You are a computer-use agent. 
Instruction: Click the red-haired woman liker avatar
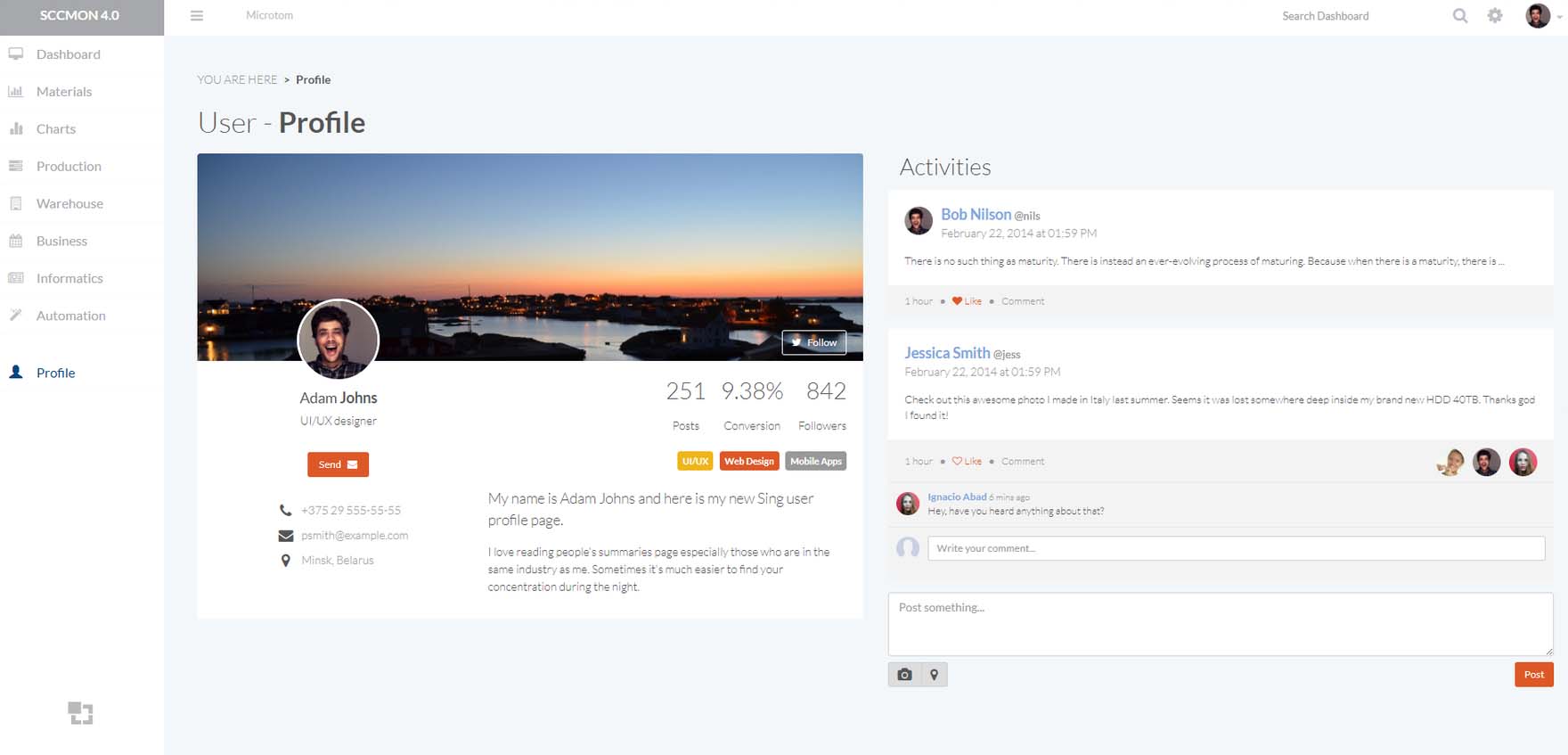point(1523,462)
